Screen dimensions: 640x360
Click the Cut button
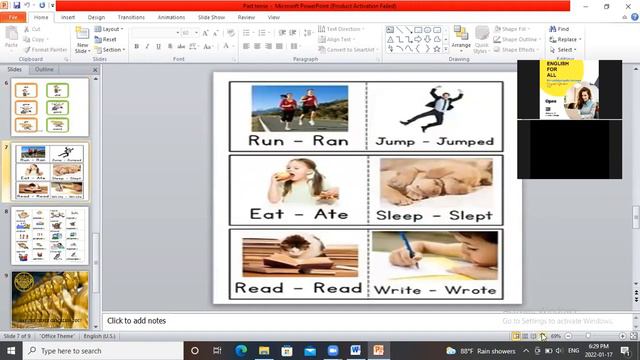[x=32, y=29]
